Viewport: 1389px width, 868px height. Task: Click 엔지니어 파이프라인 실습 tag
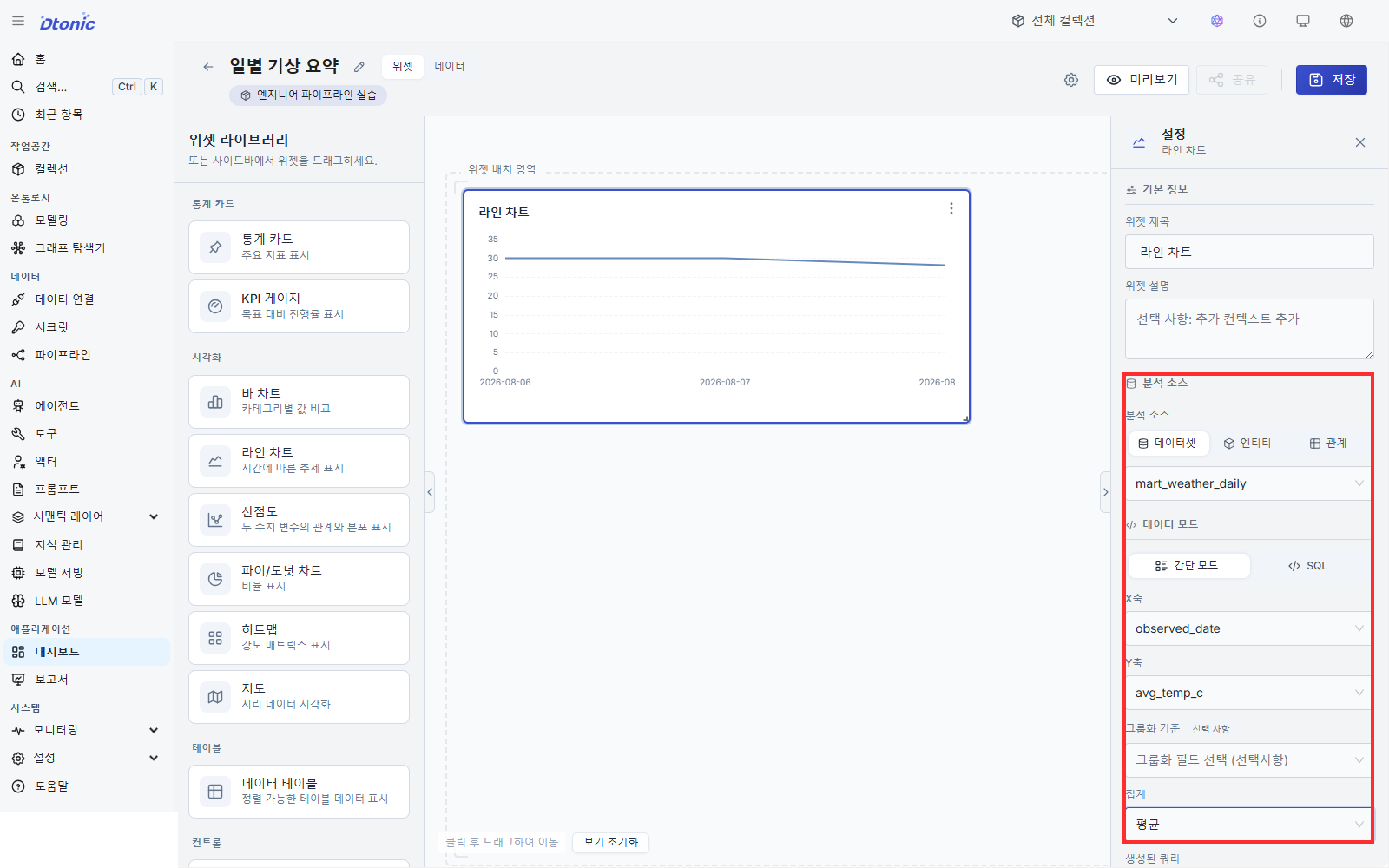308,95
